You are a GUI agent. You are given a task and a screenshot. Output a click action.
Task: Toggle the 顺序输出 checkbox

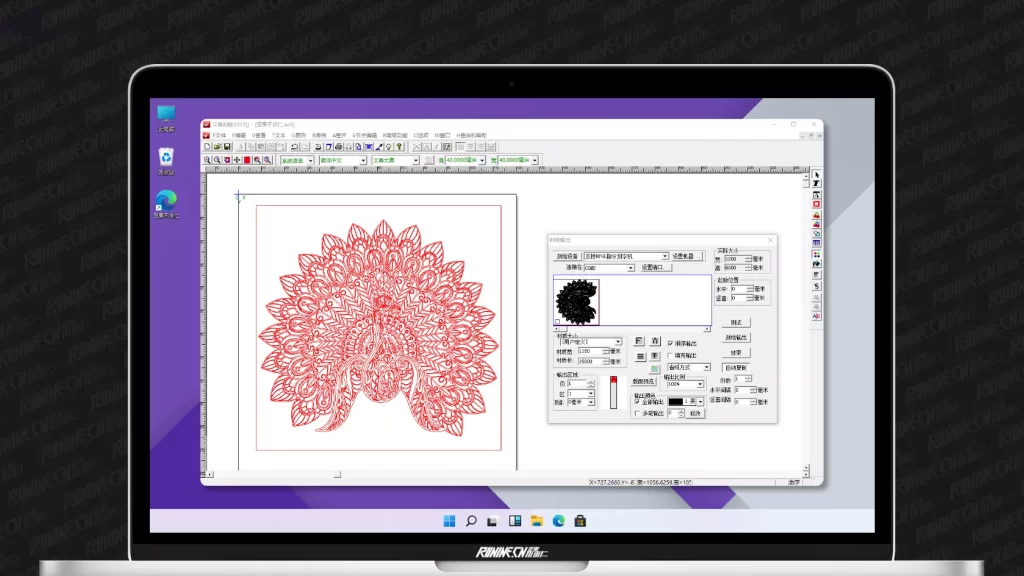[670, 343]
